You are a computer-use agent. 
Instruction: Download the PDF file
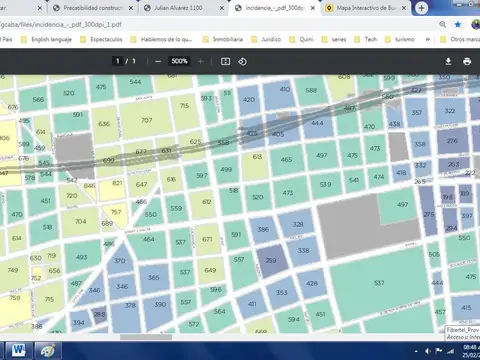point(448,61)
